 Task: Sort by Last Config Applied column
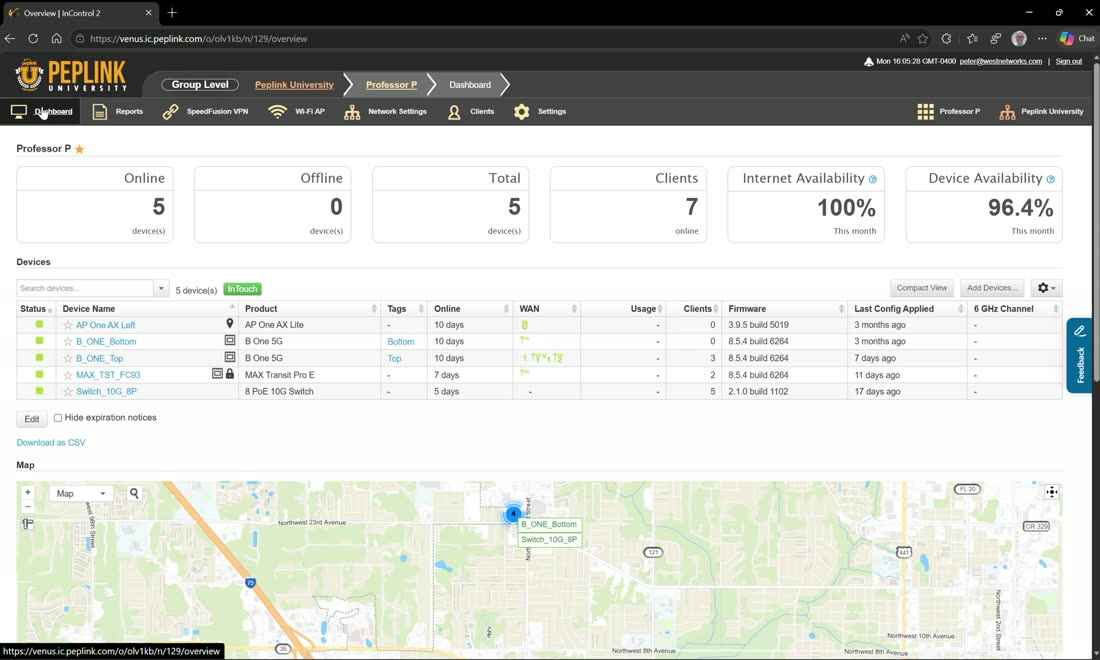point(907,309)
